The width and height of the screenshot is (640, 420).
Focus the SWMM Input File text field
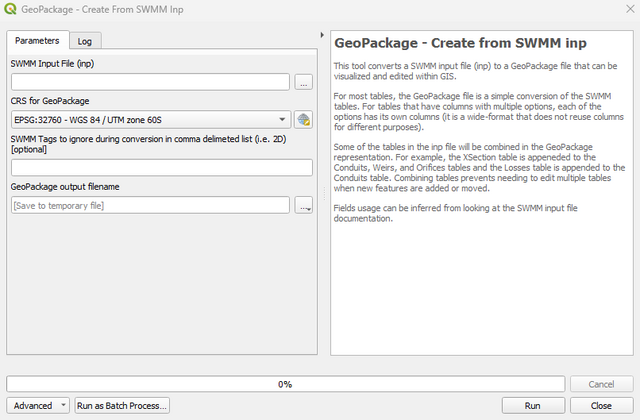(x=150, y=82)
